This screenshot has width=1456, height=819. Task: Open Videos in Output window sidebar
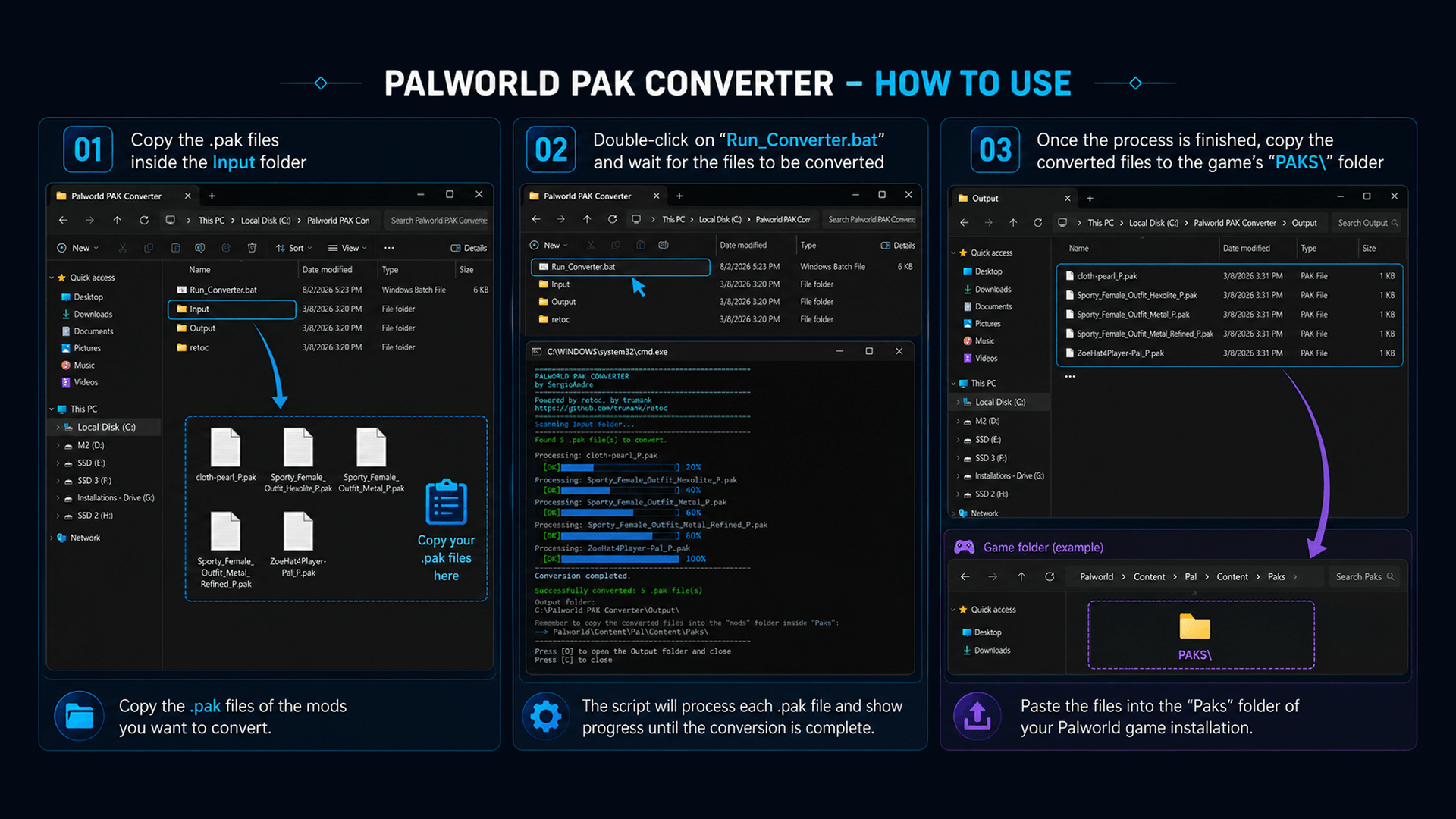981,359
